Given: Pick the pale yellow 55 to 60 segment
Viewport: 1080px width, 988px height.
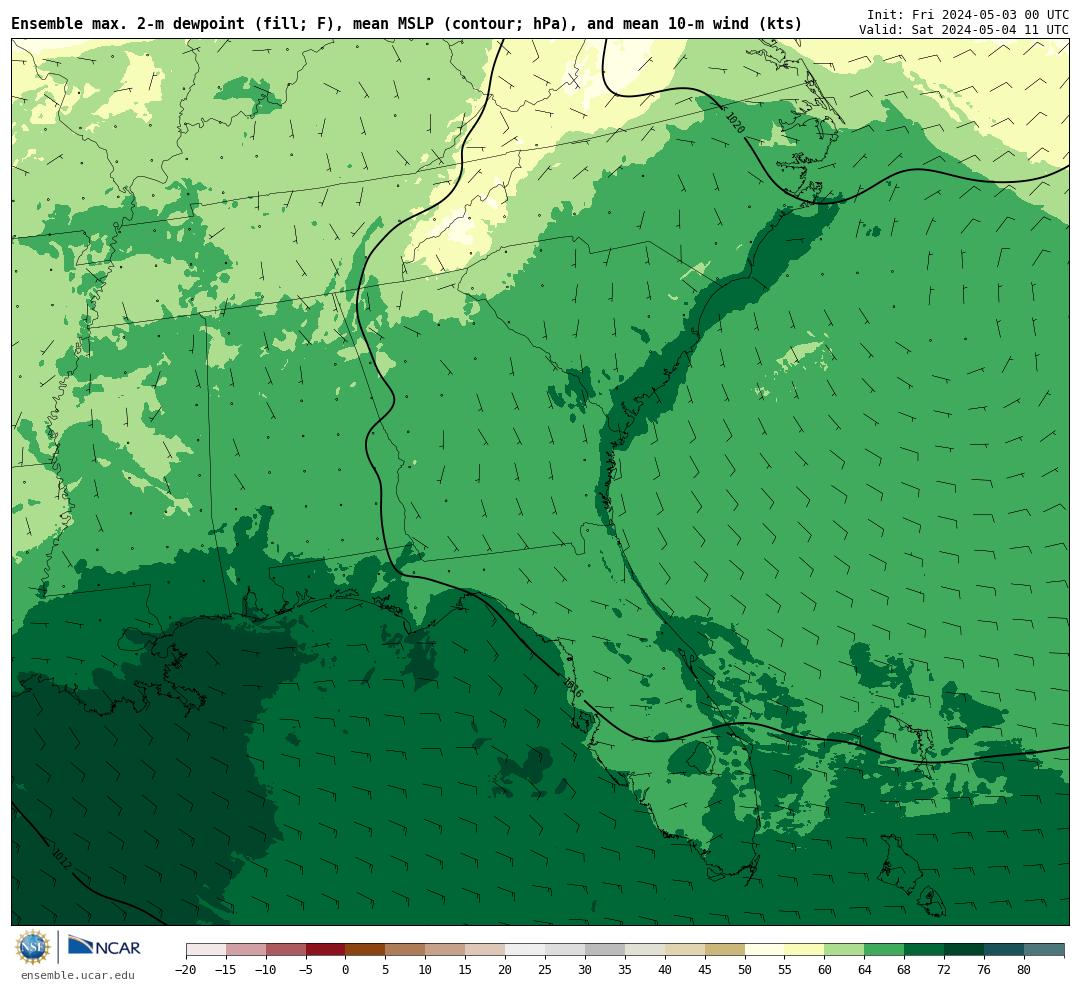Looking at the screenshot, I should (805, 950).
